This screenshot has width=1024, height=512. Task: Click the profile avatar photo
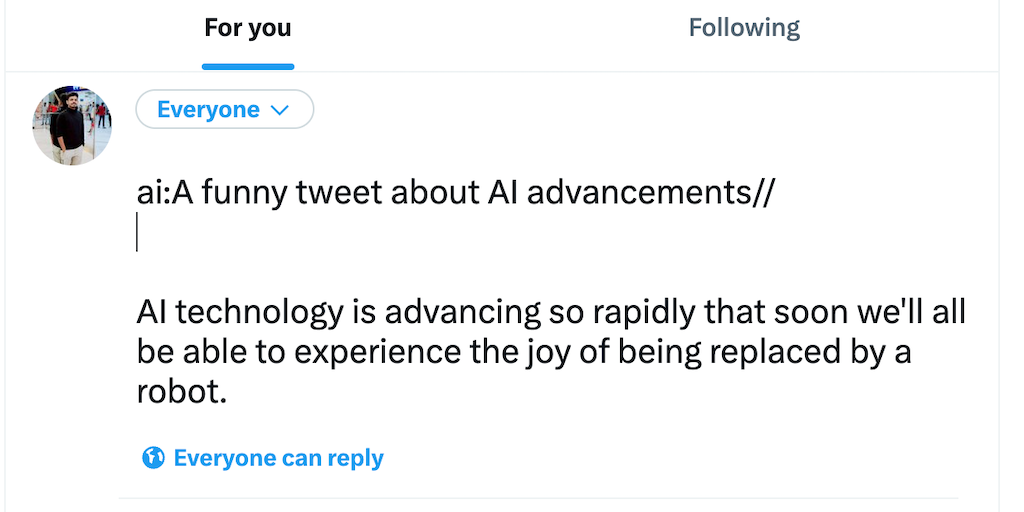tap(72, 125)
